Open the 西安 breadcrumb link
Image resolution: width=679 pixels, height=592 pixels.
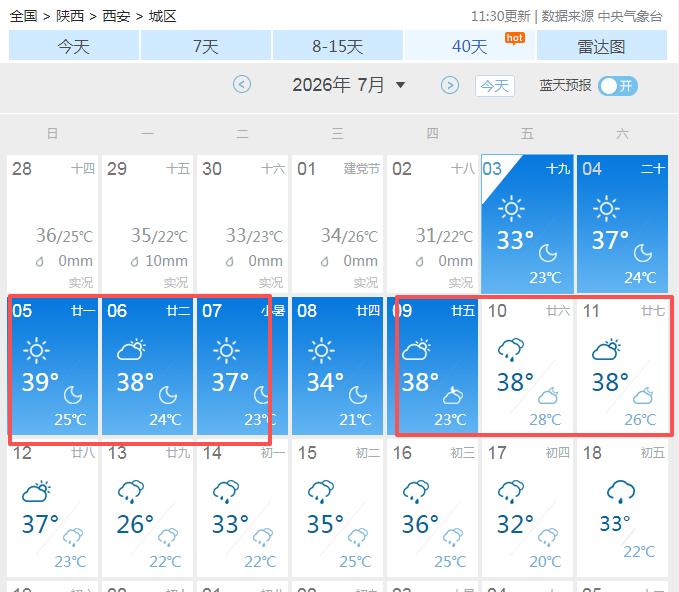(x=116, y=16)
